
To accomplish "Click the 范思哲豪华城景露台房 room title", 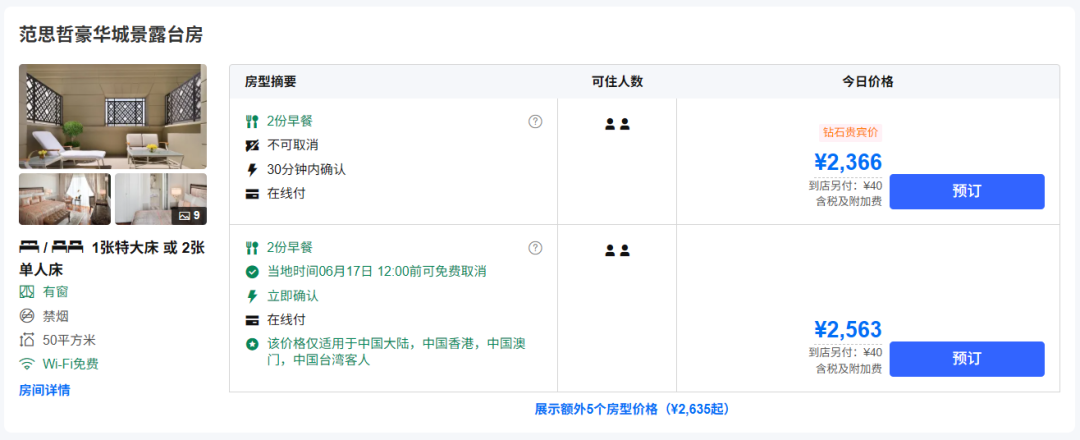I will (111, 34).
